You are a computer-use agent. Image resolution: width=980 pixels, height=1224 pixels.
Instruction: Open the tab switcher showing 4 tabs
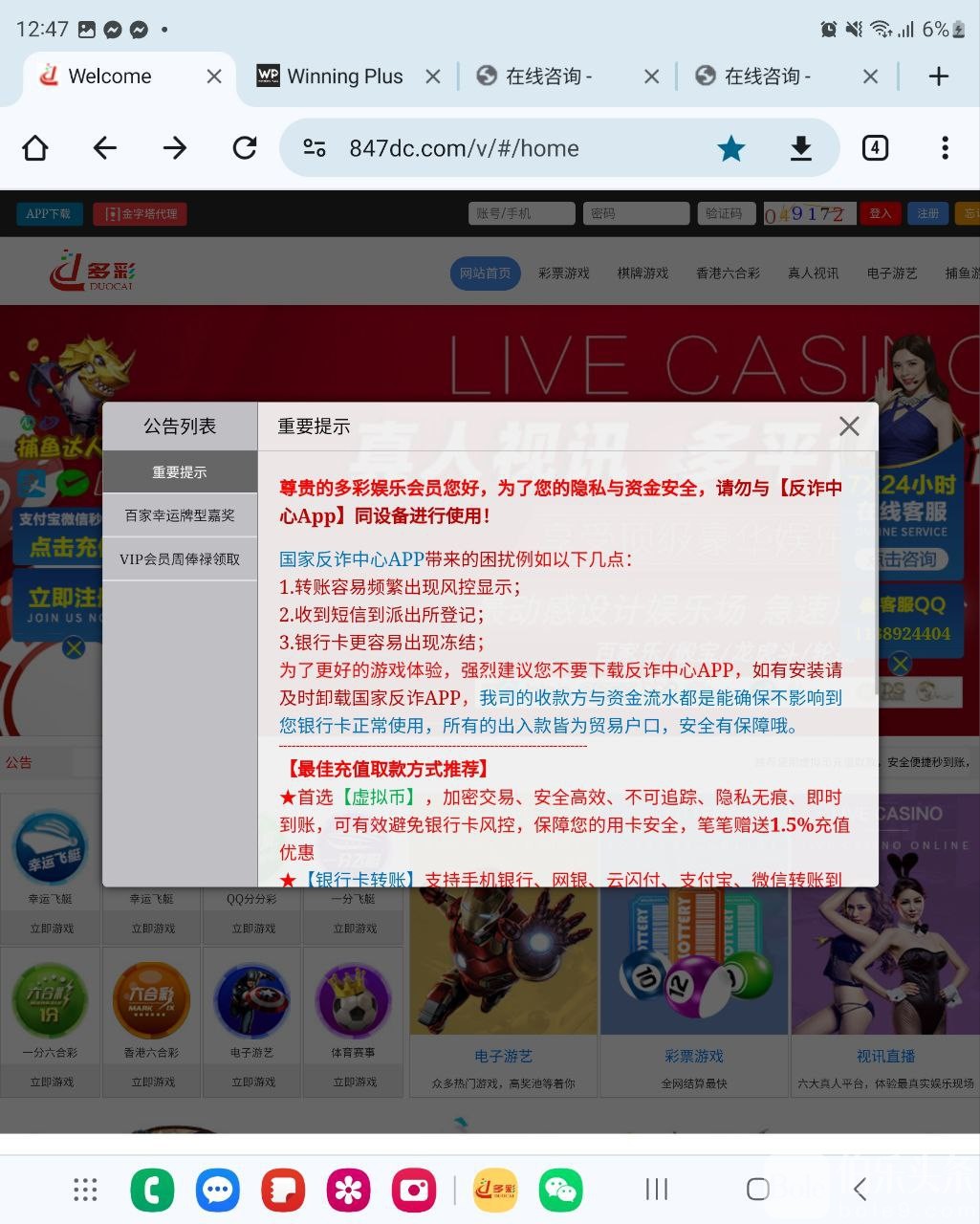[x=875, y=148]
